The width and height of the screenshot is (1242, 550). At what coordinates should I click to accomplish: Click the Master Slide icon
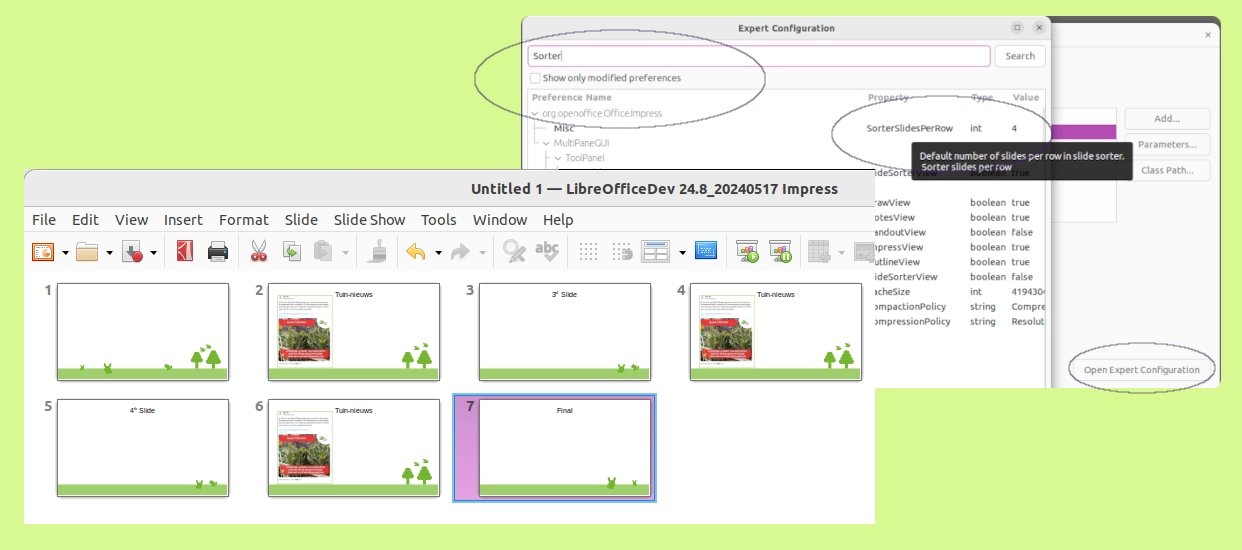706,252
